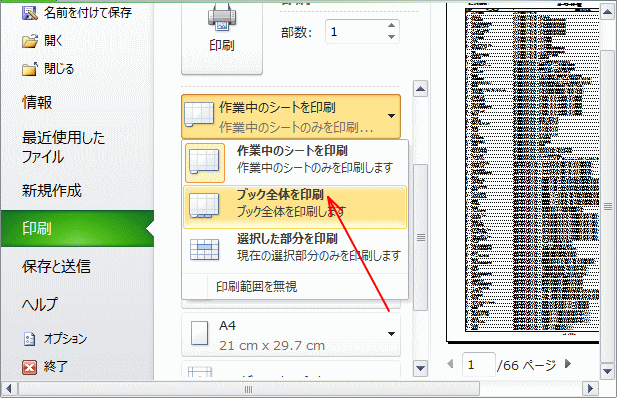Toggle ignore print area (印刷範囲を無視)
This screenshot has height=398, width=617.
(295, 286)
